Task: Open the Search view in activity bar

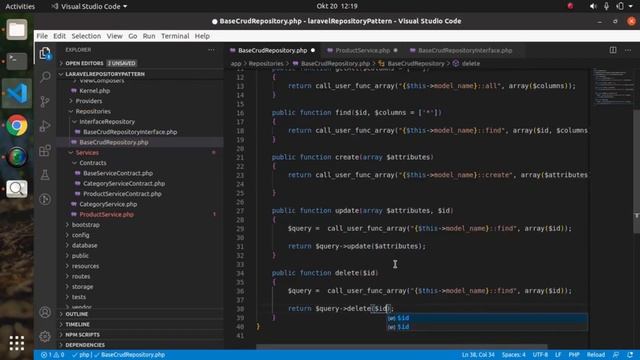Action: [x=45, y=77]
